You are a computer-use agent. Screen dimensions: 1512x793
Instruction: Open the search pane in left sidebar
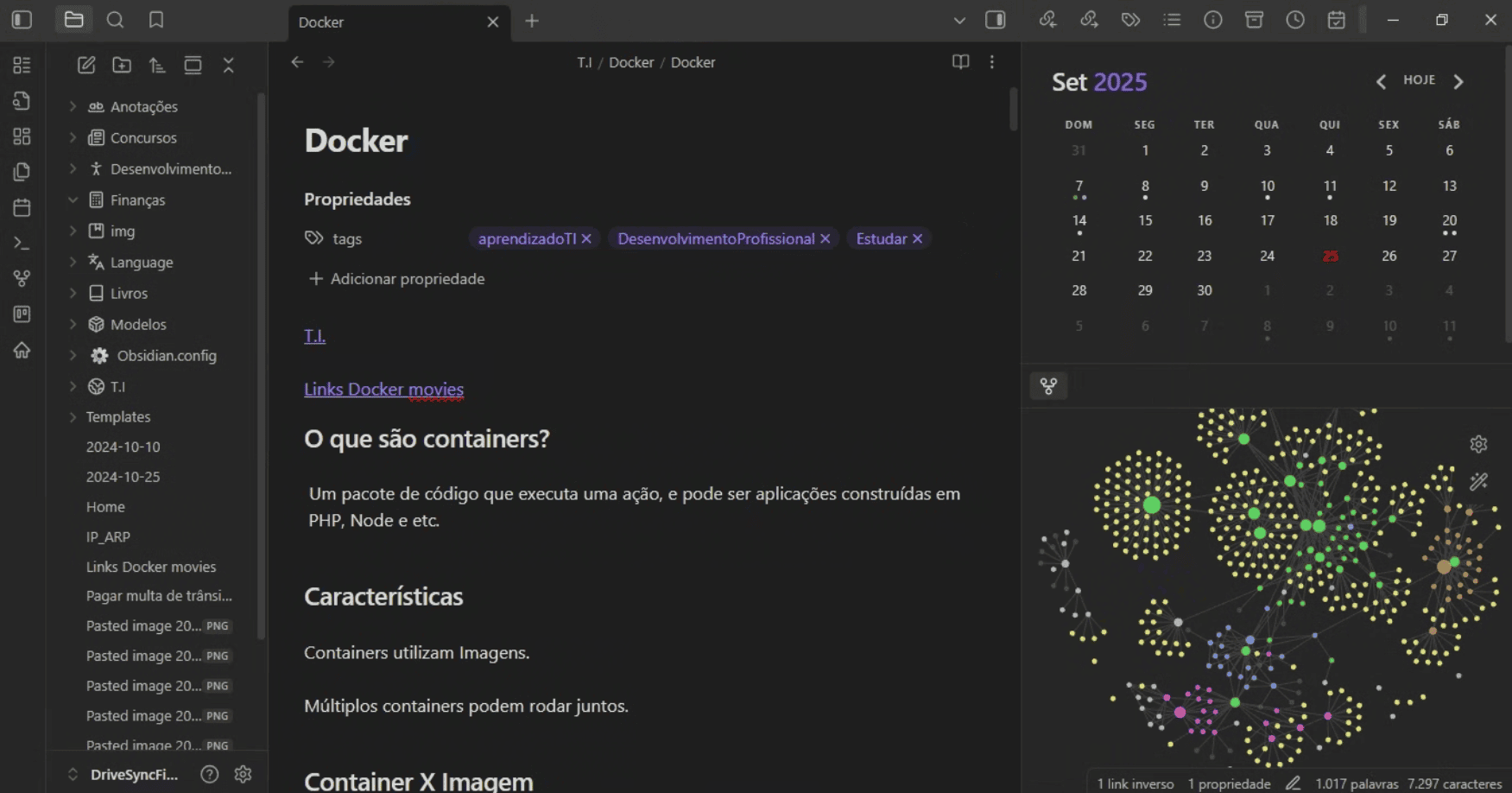[115, 20]
